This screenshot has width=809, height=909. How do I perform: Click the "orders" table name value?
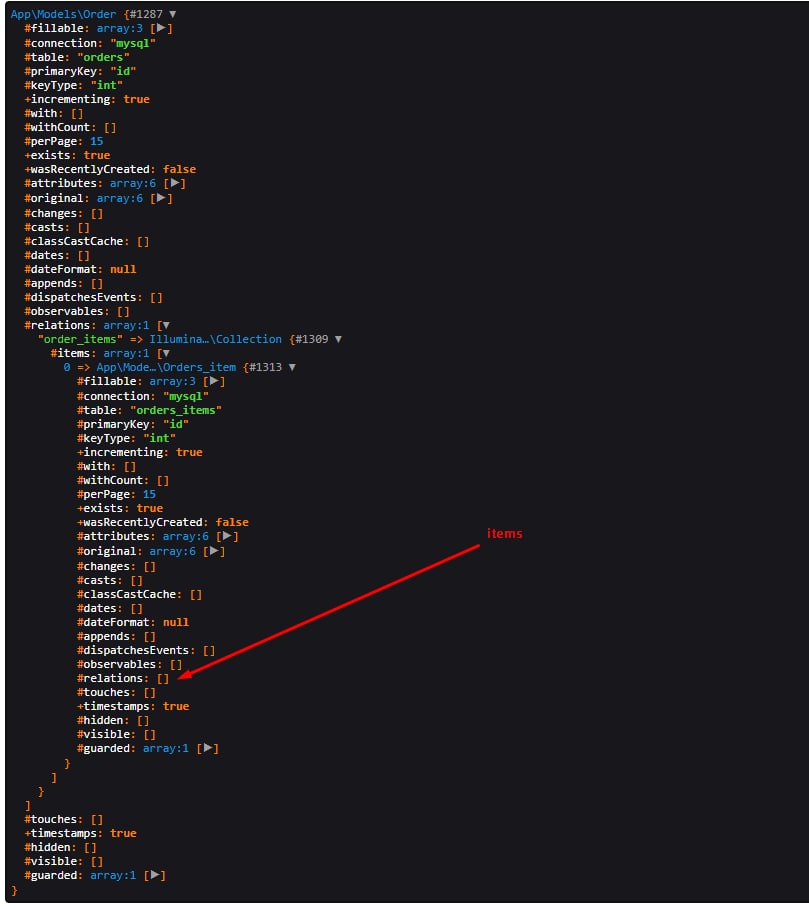coord(103,57)
